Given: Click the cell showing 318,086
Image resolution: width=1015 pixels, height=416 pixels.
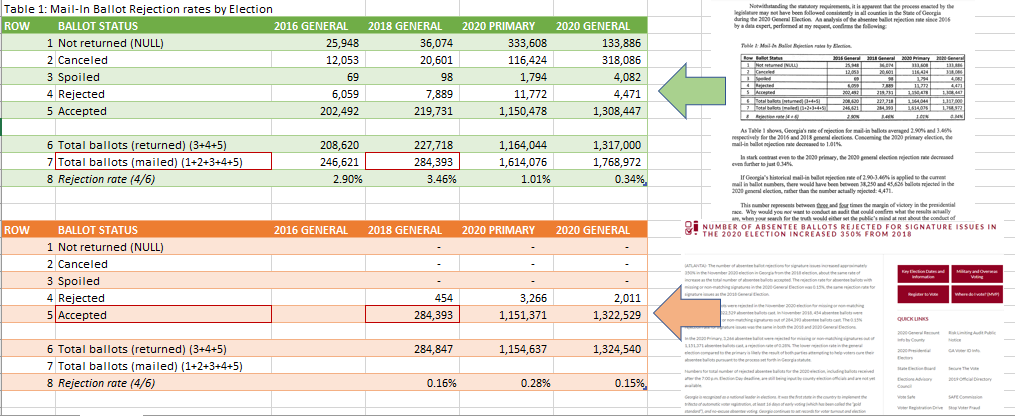Looking at the screenshot, I should [x=600, y=60].
